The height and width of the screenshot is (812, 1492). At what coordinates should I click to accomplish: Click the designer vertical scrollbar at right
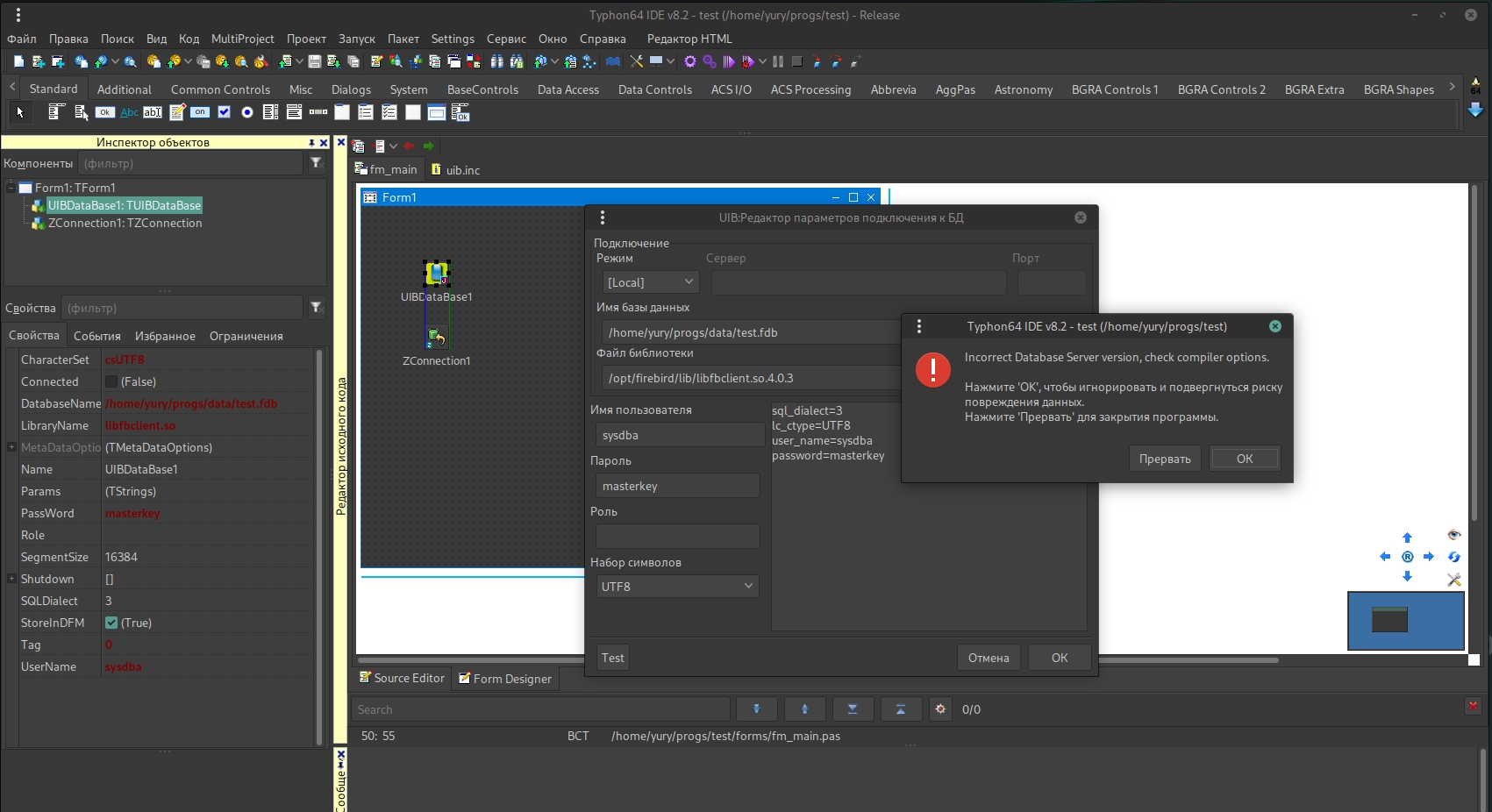(1474, 351)
